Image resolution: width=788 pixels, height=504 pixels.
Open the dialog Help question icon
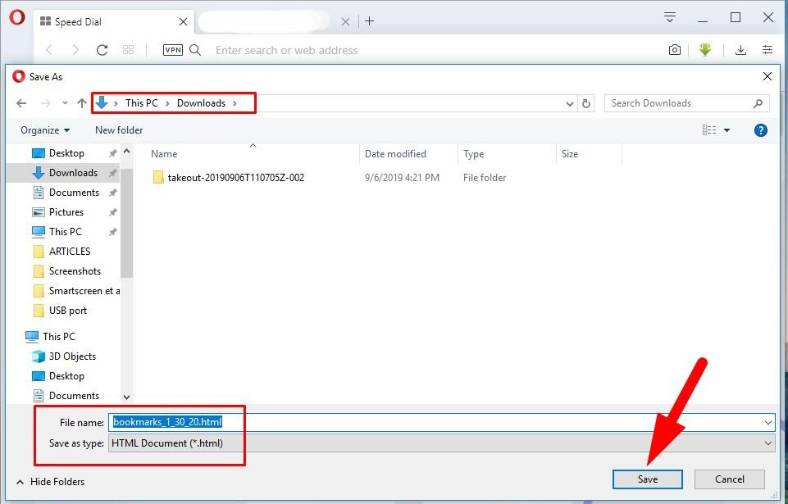pyautogui.click(x=760, y=131)
